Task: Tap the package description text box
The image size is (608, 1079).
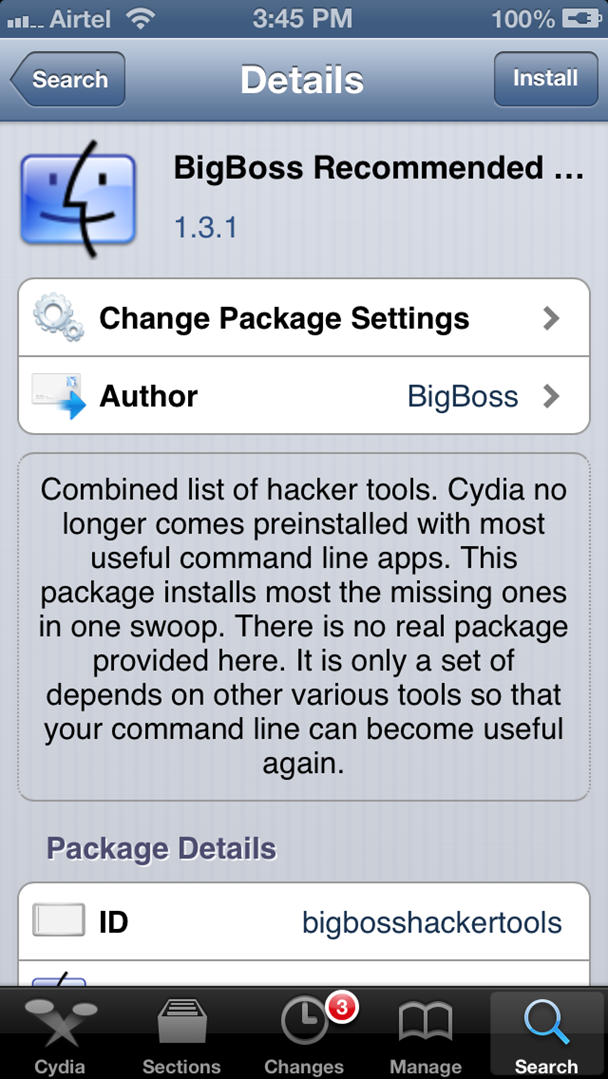Action: click(304, 627)
